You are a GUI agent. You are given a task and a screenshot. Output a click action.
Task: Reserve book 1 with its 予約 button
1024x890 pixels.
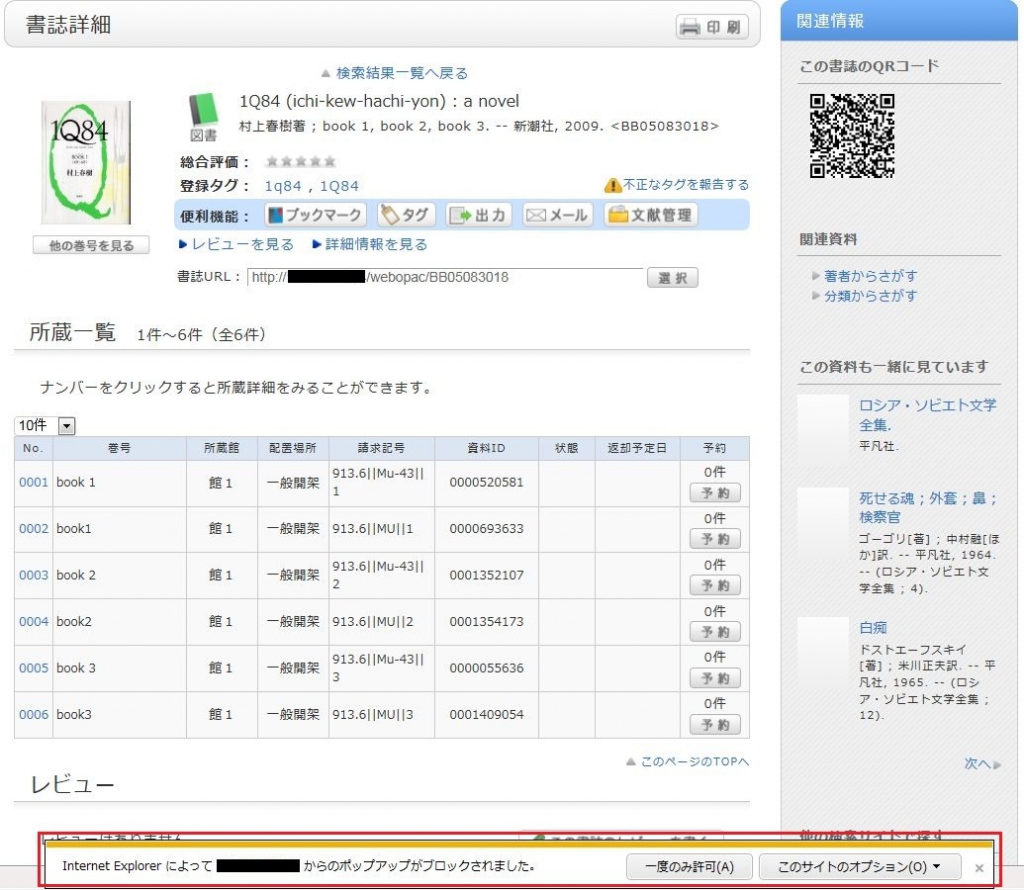(x=713, y=492)
